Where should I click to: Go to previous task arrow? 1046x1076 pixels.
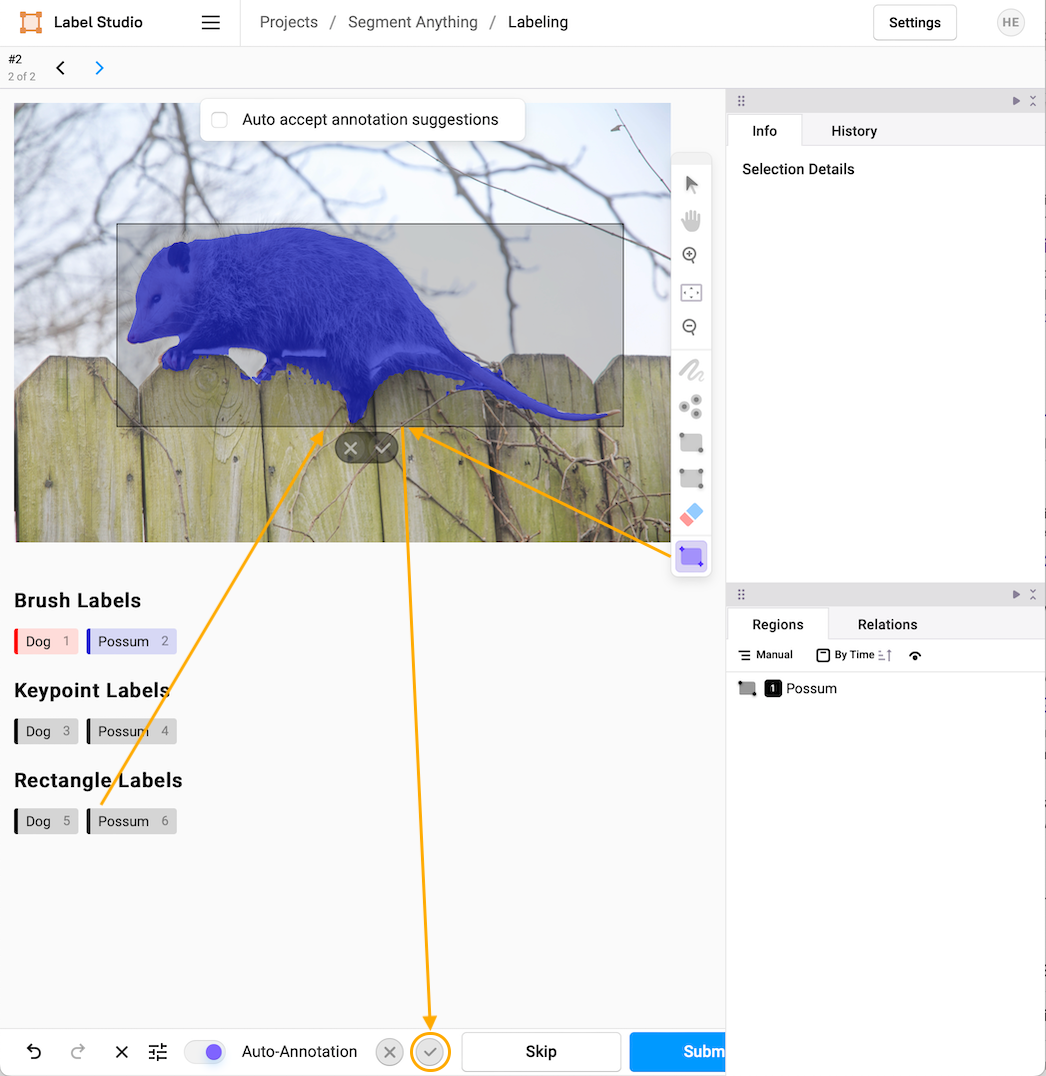click(61, 67)
